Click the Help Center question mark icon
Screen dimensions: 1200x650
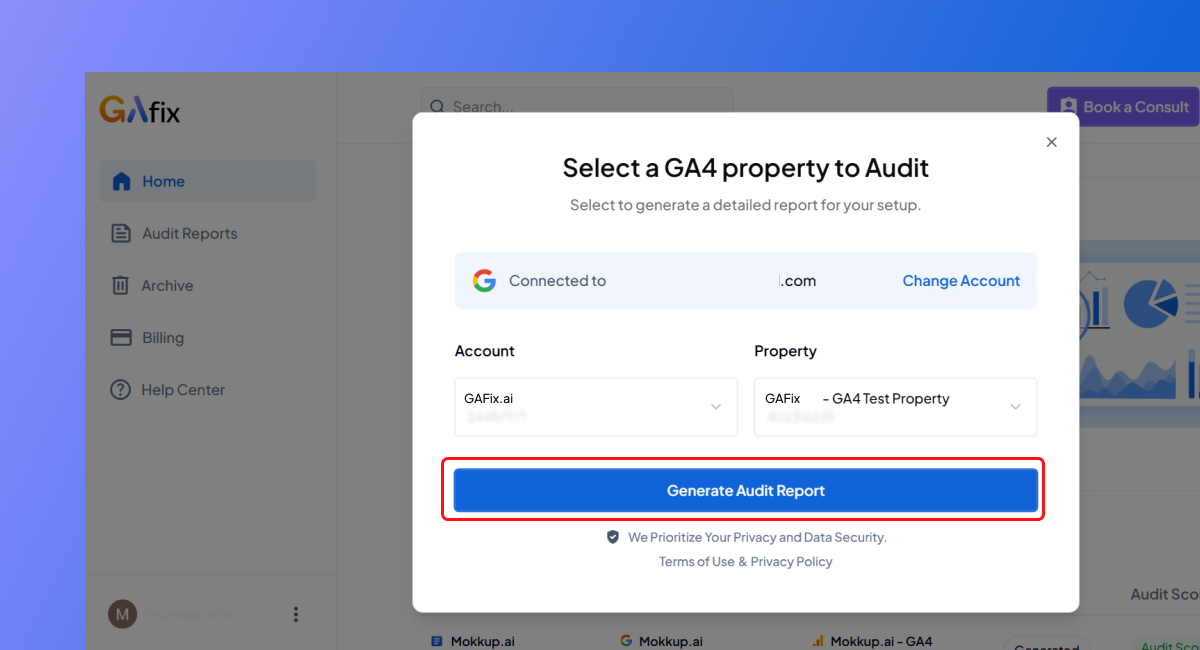[x=121, y=389]
